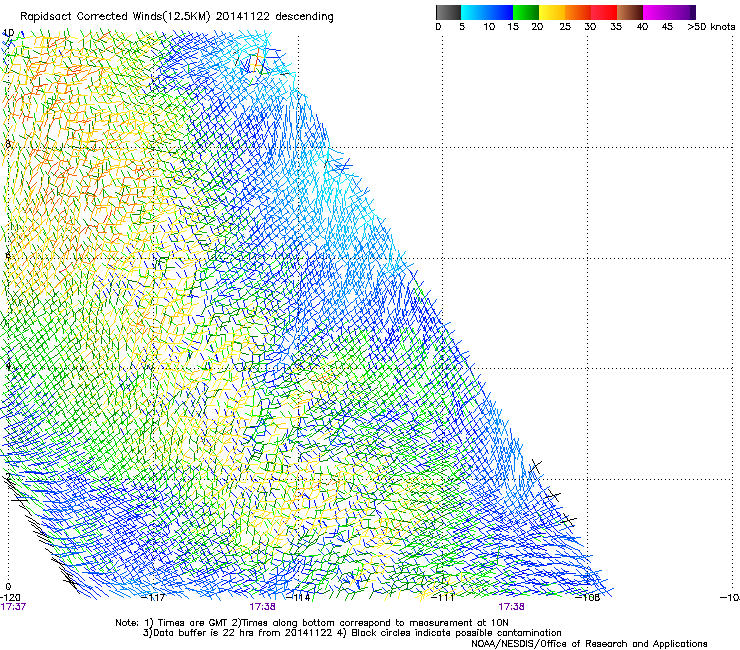Click the purple '17:38' label near -114
740x650 pixels.
[x=262, y=607]
